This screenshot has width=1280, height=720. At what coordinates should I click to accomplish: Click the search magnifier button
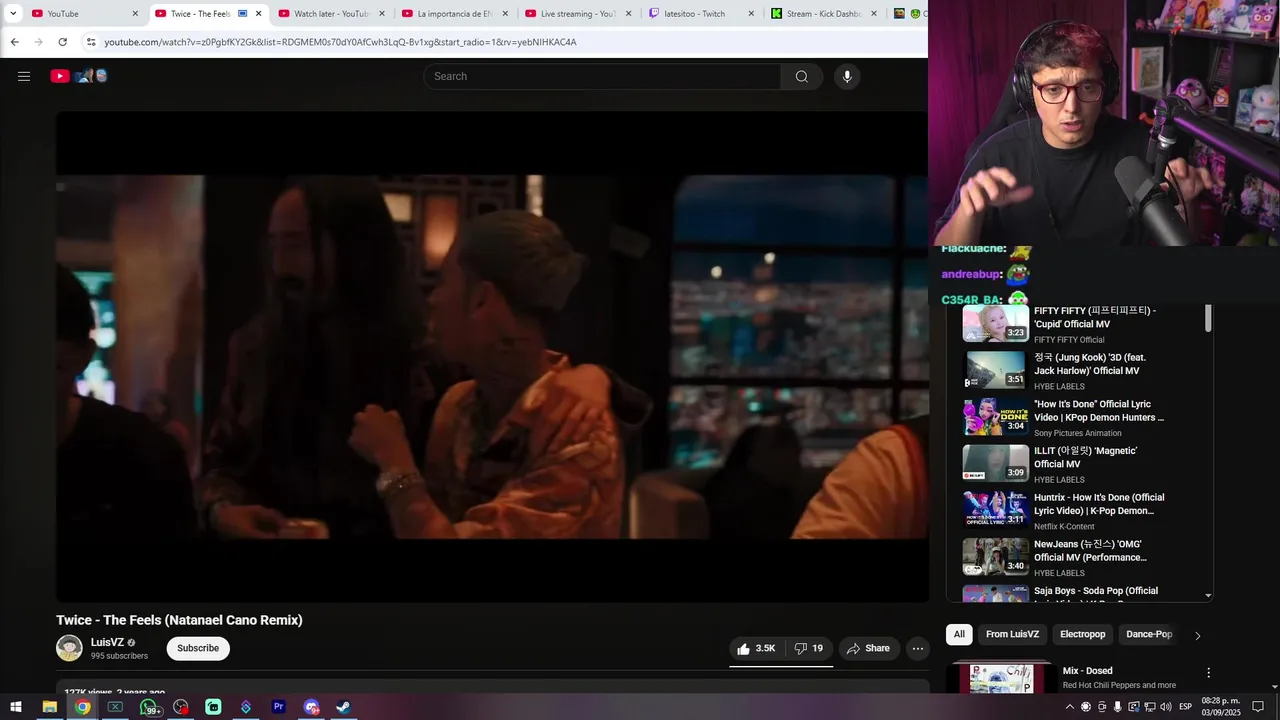point(801,76)
